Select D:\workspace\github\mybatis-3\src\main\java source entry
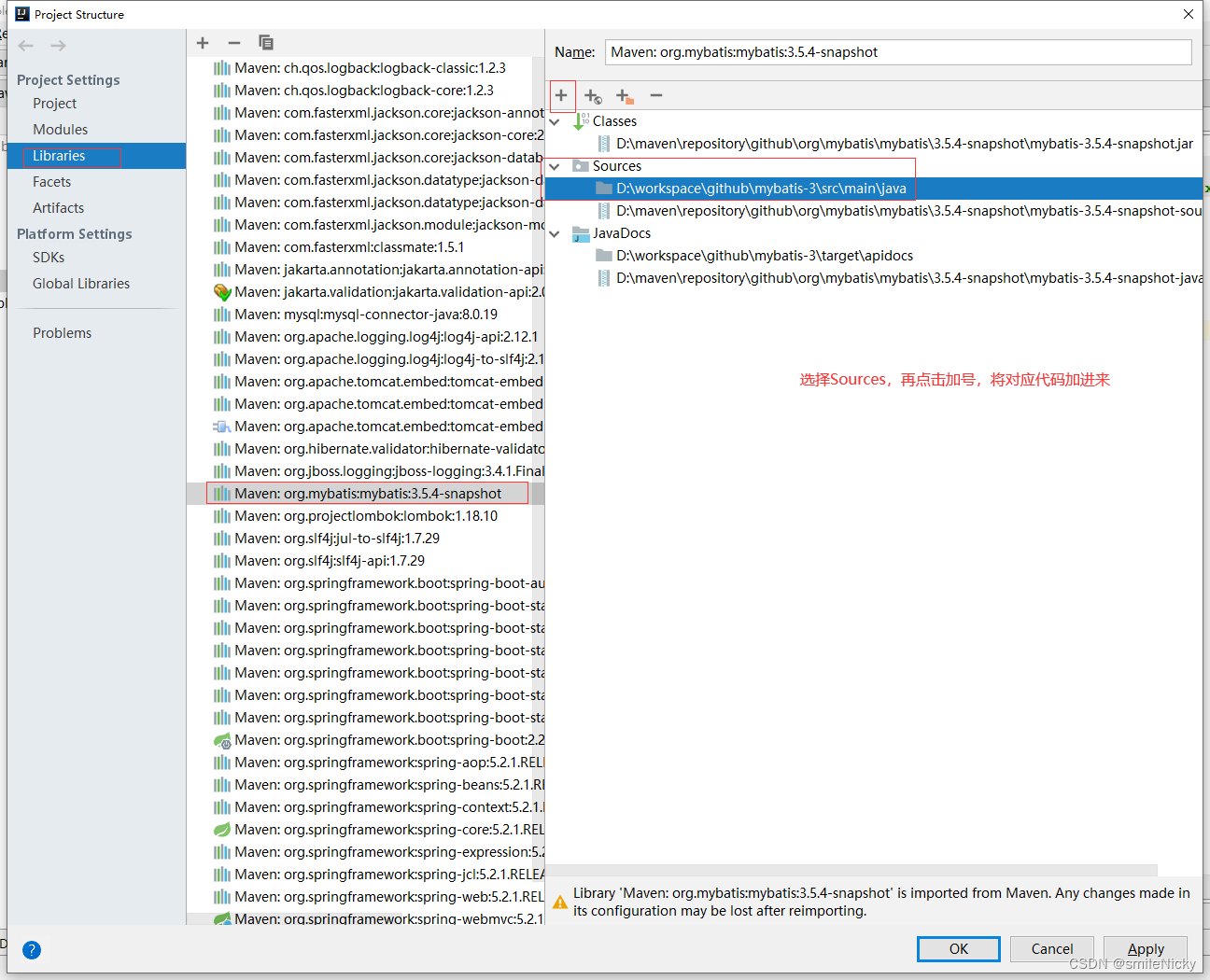 (761, 189)
